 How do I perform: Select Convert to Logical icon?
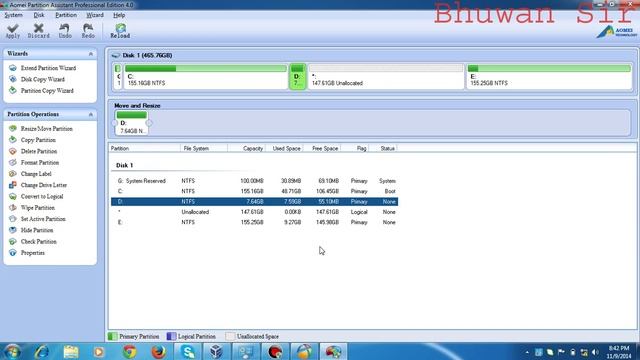coord(13,196)
